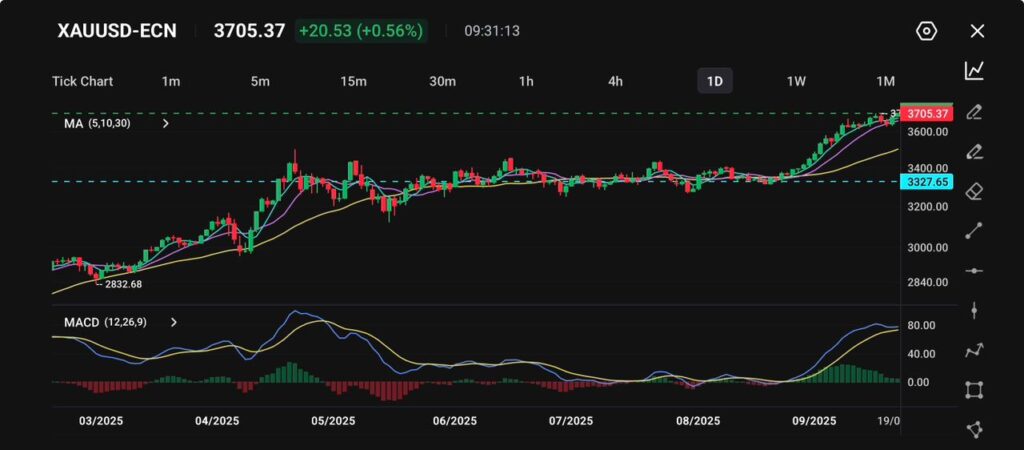The width and height of the screenshot is (1024, 450).
Task: Switch to the Tick Chart timeframe
Action: (82, 81)
